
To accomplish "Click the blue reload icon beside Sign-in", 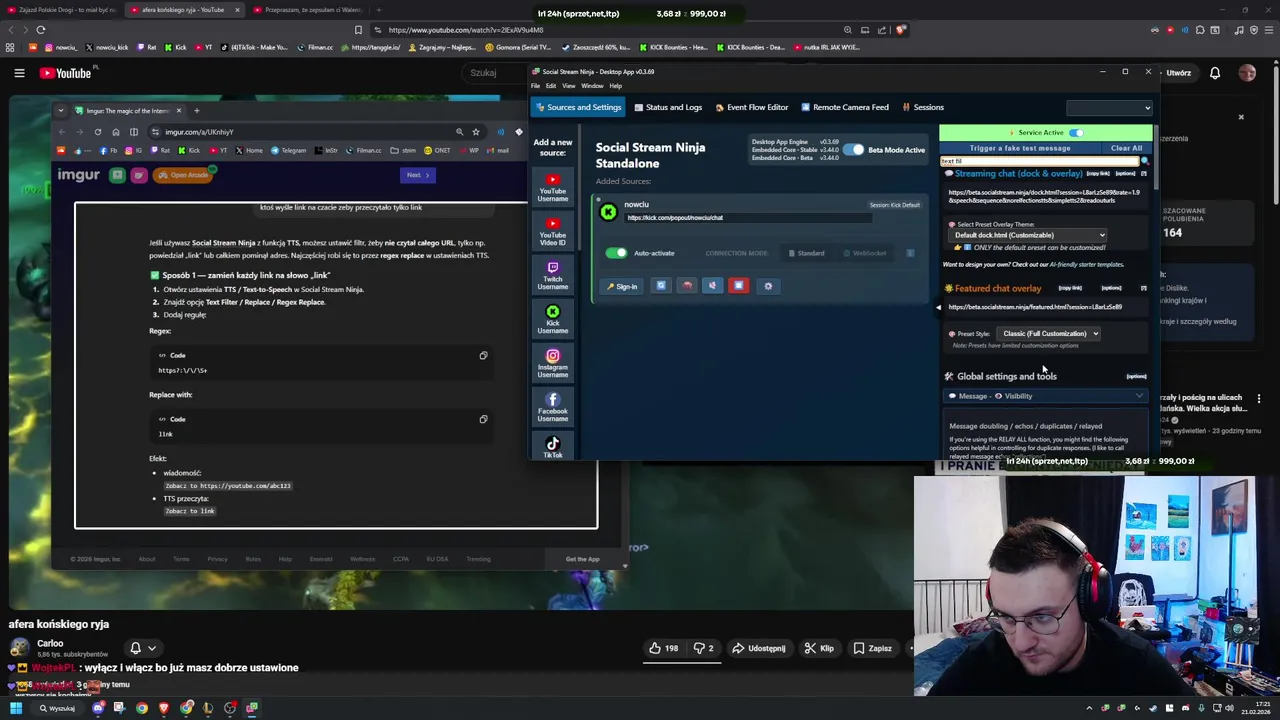I will pos(660,286).
